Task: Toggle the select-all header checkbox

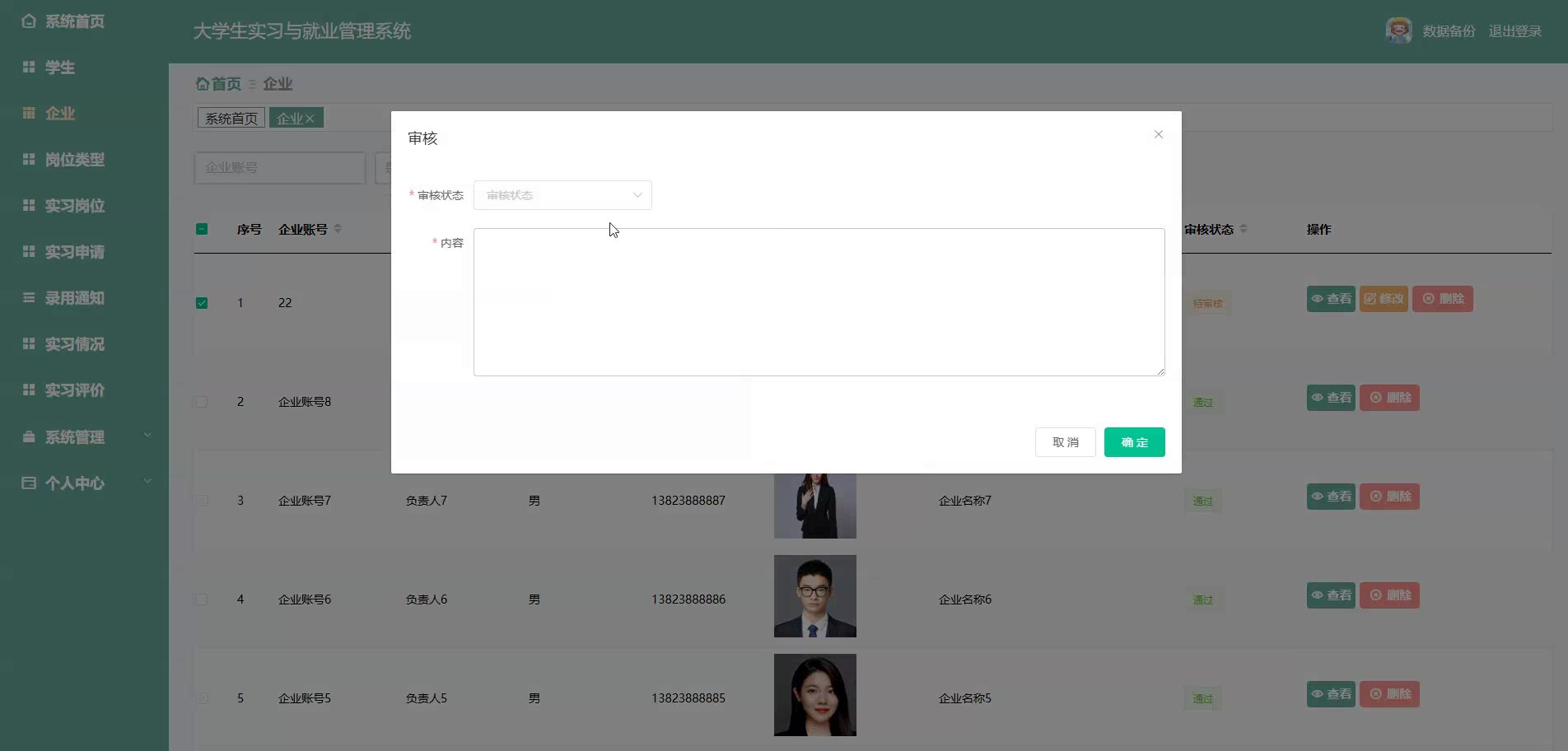Action: click(202, 229)
